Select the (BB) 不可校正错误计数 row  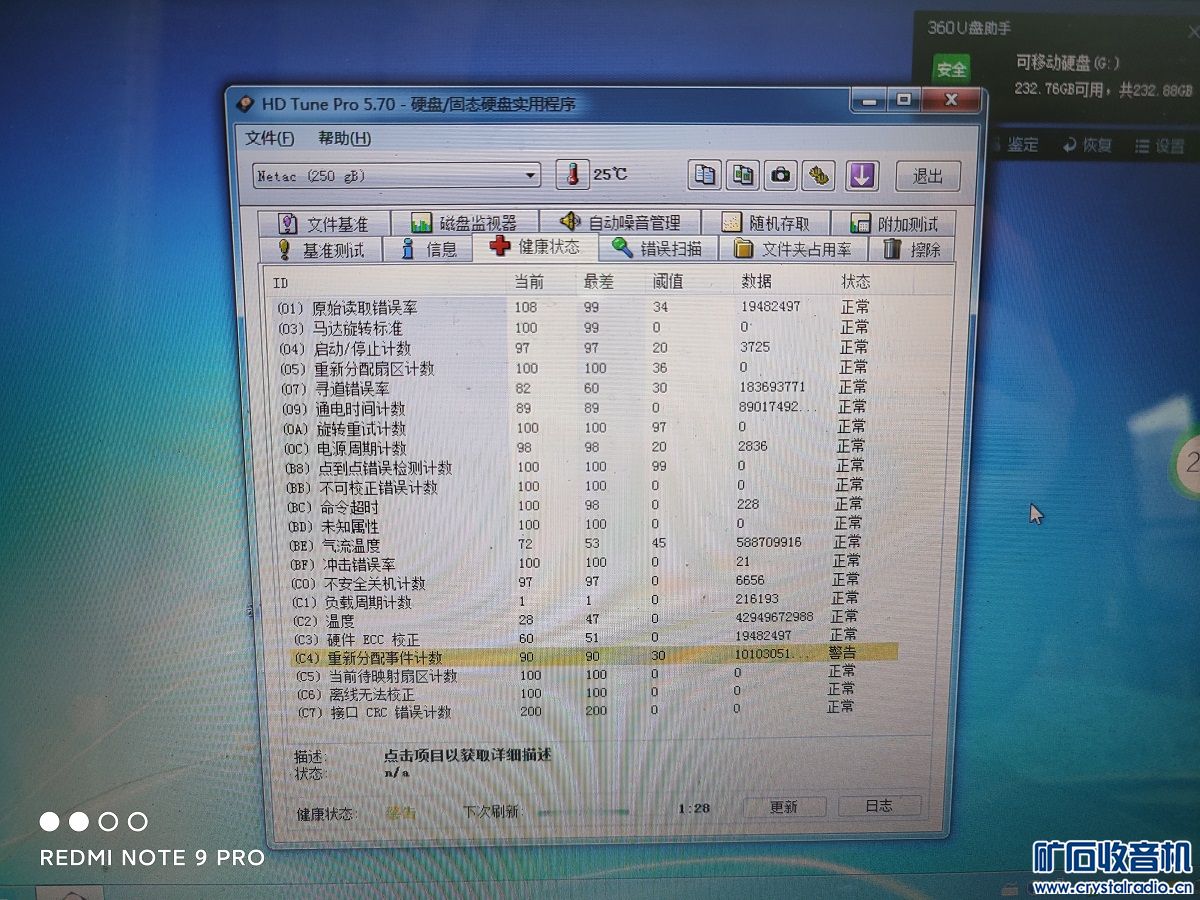click(x=575, y=487)
